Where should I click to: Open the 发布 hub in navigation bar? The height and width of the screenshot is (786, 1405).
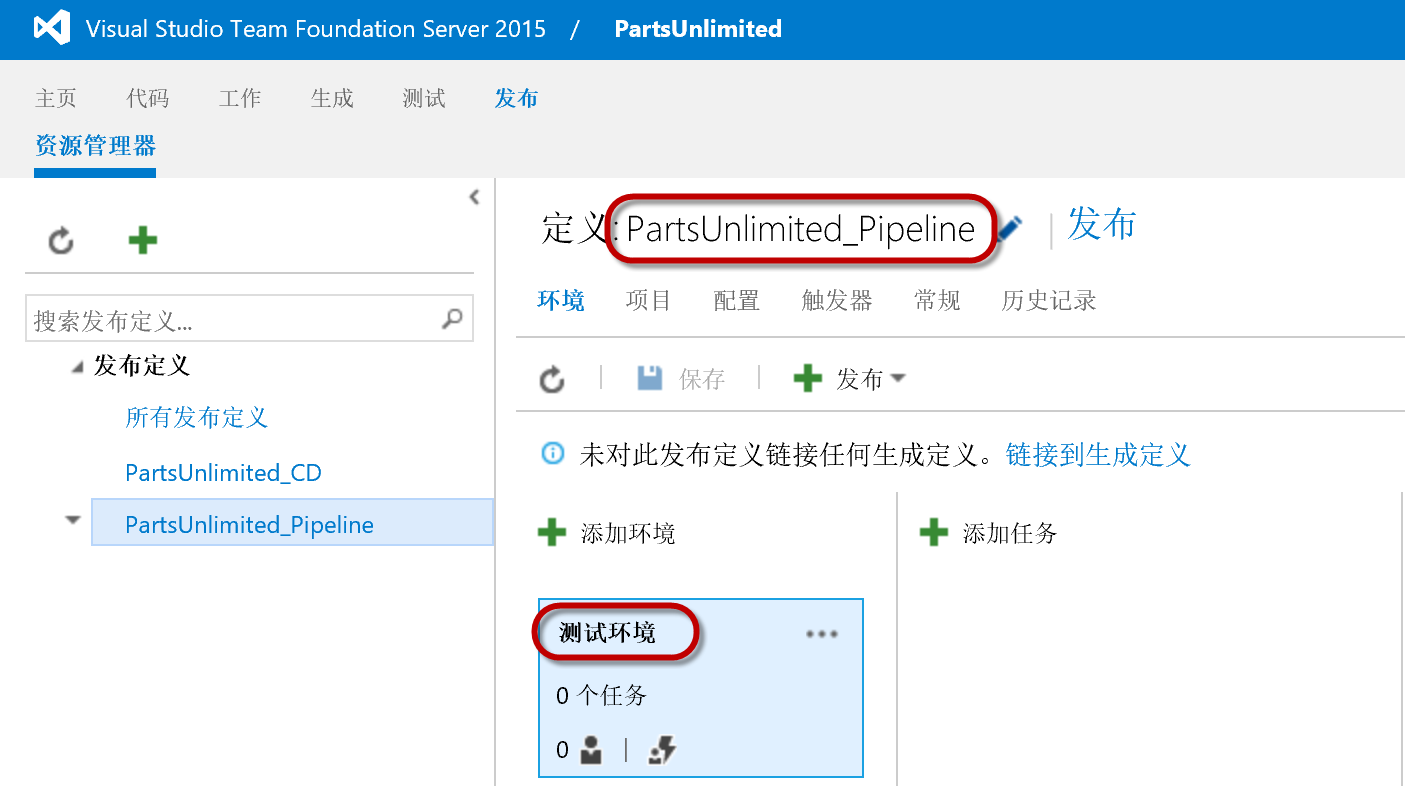(517, 98)
